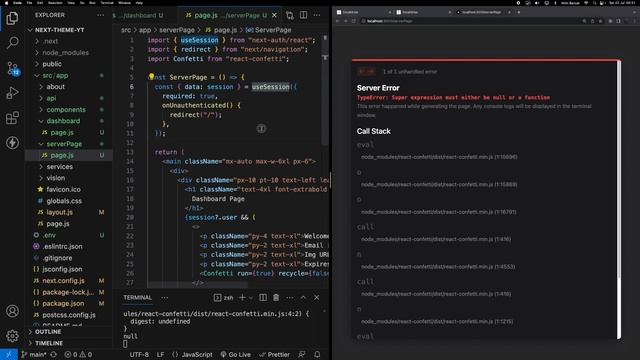This screenshot has height=360, width=640.
Task: Open the errors and warnings count in the status bar
Action: pyautogui.click(x=78, y=354)
